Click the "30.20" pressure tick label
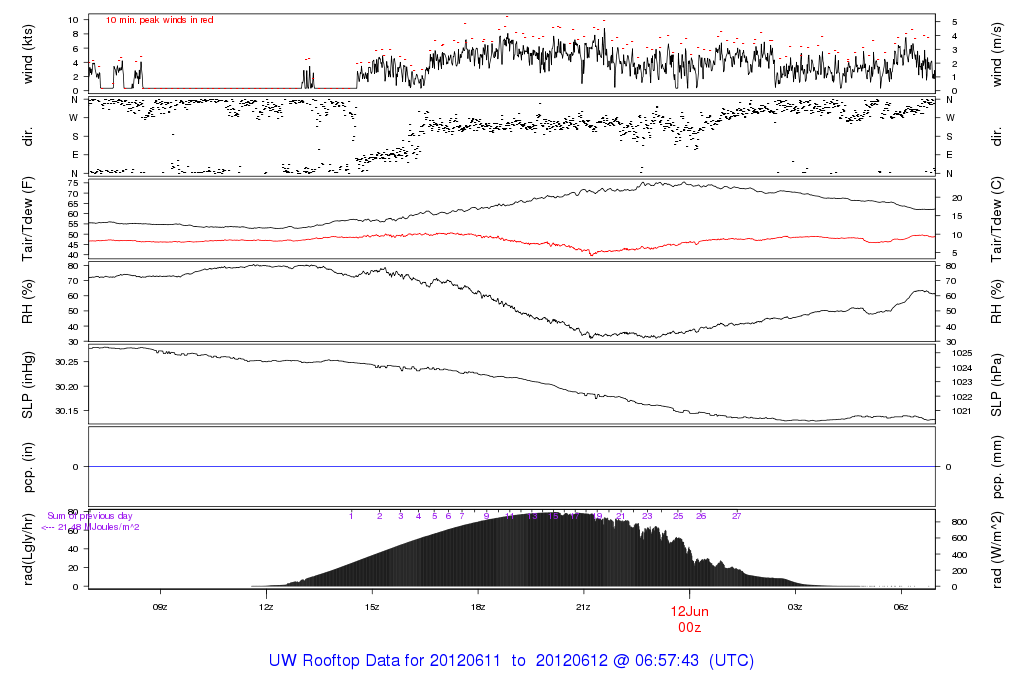This screenshot has height=700, width=1024. click(67, 387)
